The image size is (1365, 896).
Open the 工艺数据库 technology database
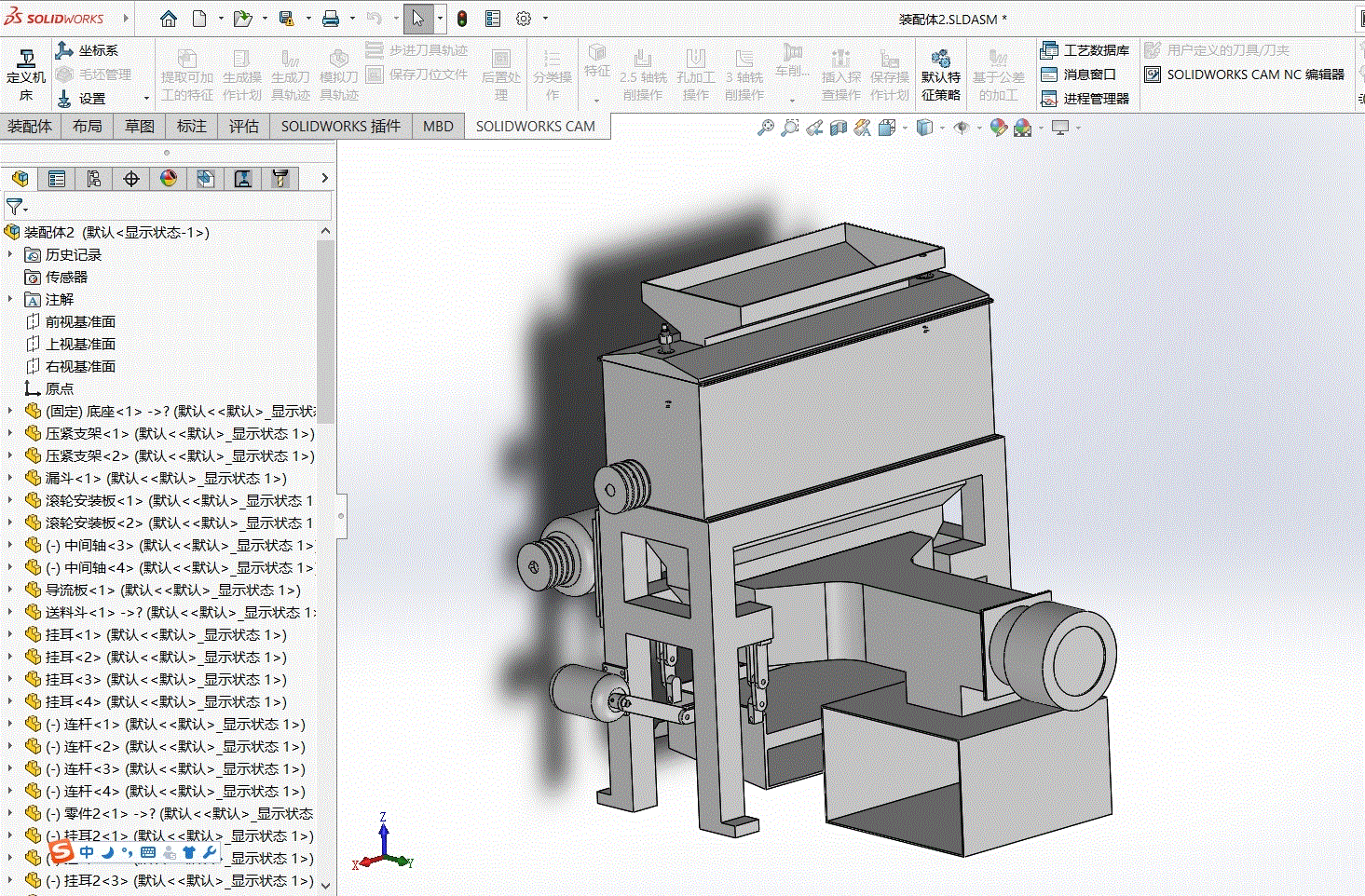(1085, 50)
